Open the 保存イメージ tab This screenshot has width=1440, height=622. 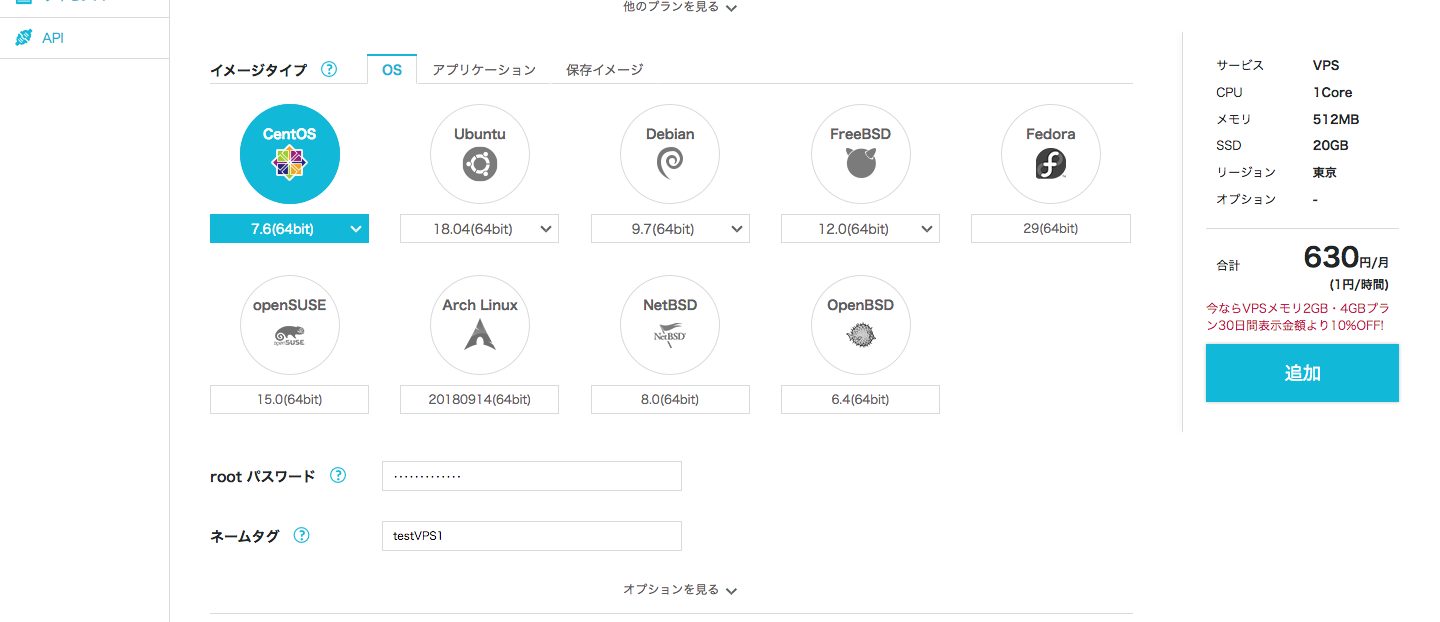pos(604,70)
